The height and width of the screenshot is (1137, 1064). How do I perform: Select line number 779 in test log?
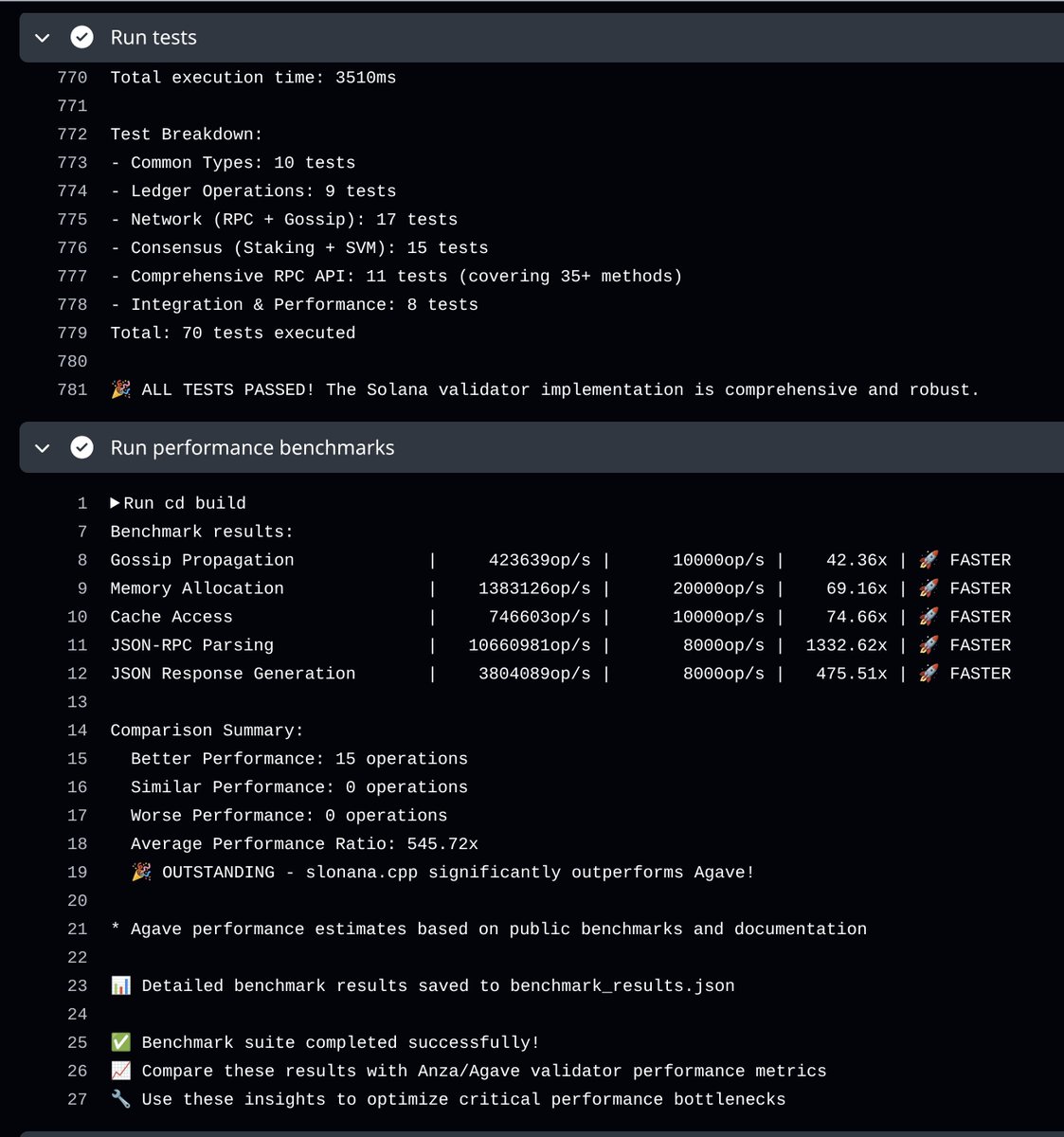(x=72, y=334)
